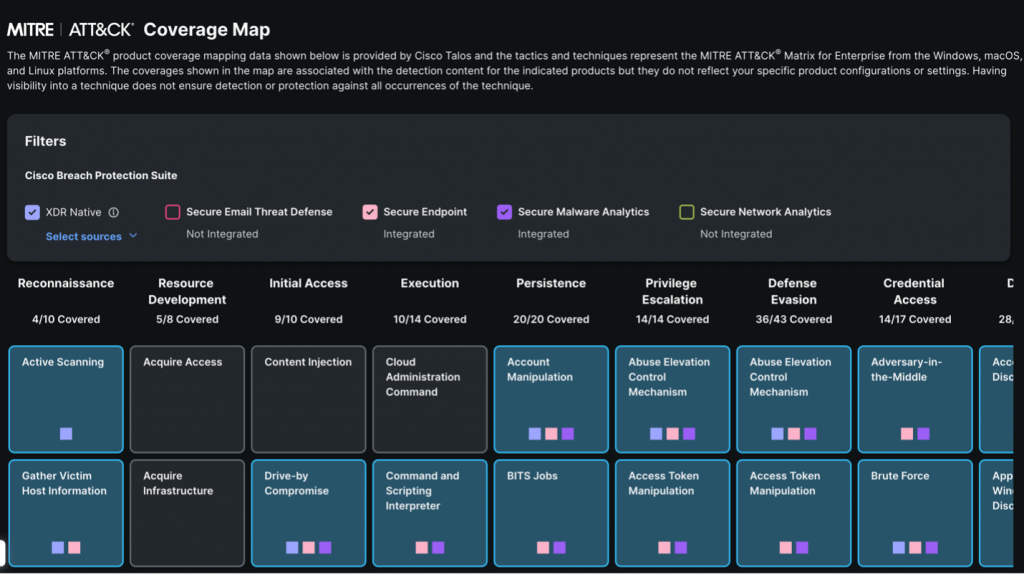This screenshot has width=1024, height=575.
Task: Click the info icon beside XDR Native
Action: tap(114, 213)
